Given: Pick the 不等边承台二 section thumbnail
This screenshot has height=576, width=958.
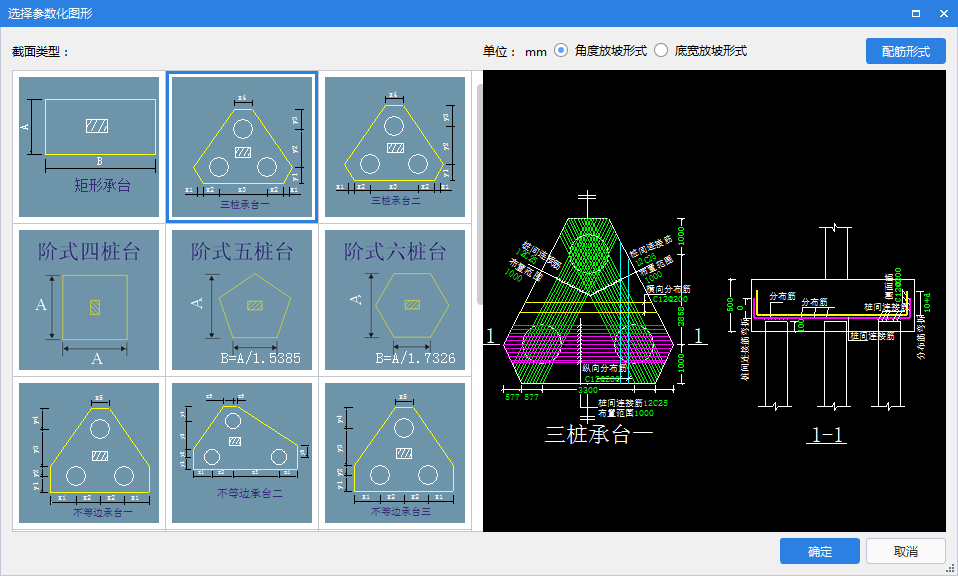Looking at the screenshot, I should 242,453.
